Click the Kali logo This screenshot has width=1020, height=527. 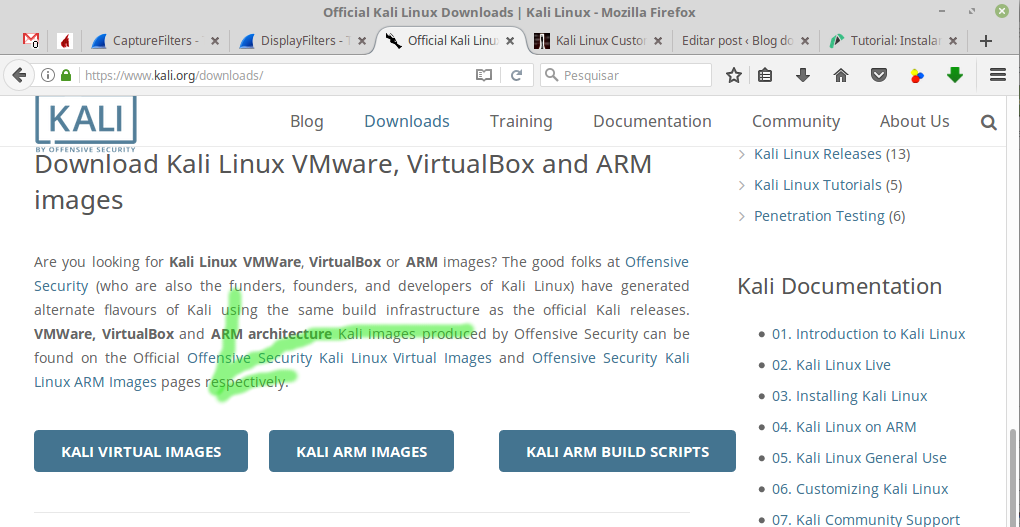(86, 124)
